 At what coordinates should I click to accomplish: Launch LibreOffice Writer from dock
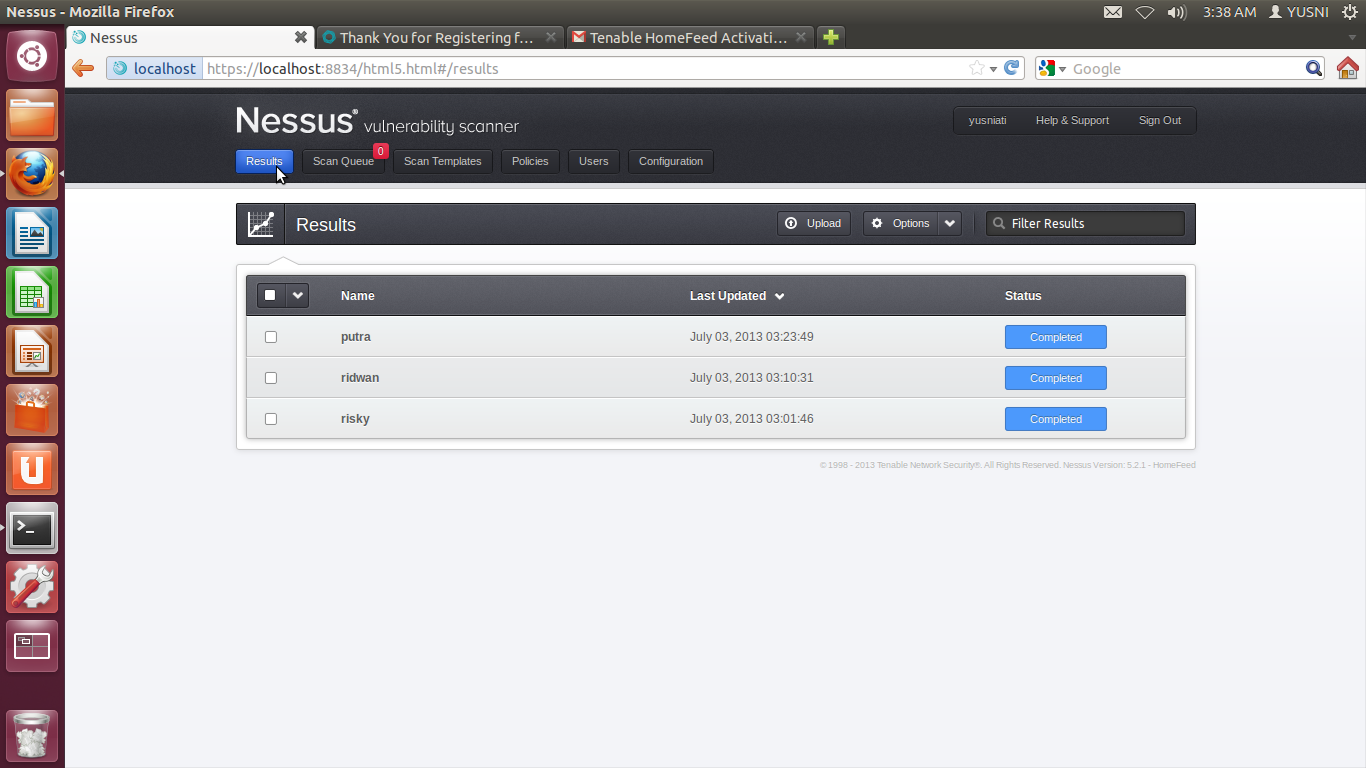[32, 233]
